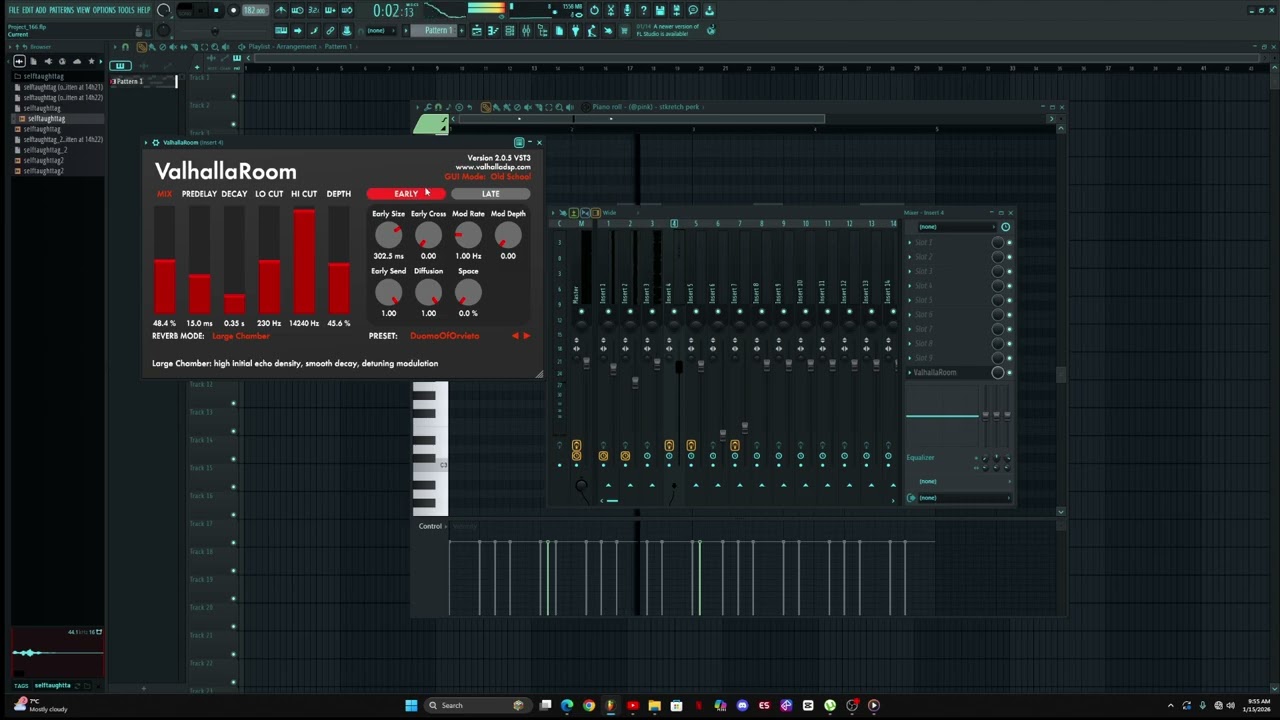Open the FILE menu
Image resolution: width=1280 pixels, height=720 pixels.
point(14,10)
